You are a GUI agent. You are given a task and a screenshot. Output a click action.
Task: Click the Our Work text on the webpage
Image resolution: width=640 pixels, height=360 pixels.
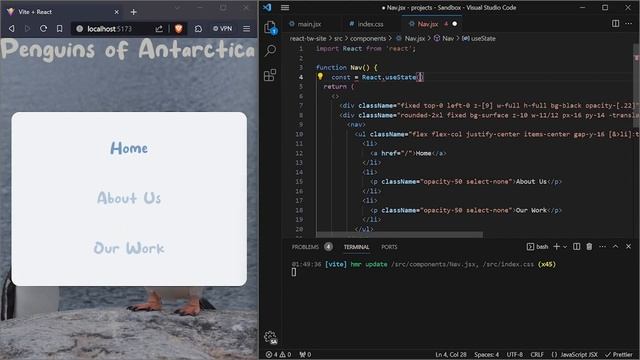pos(129,248)
